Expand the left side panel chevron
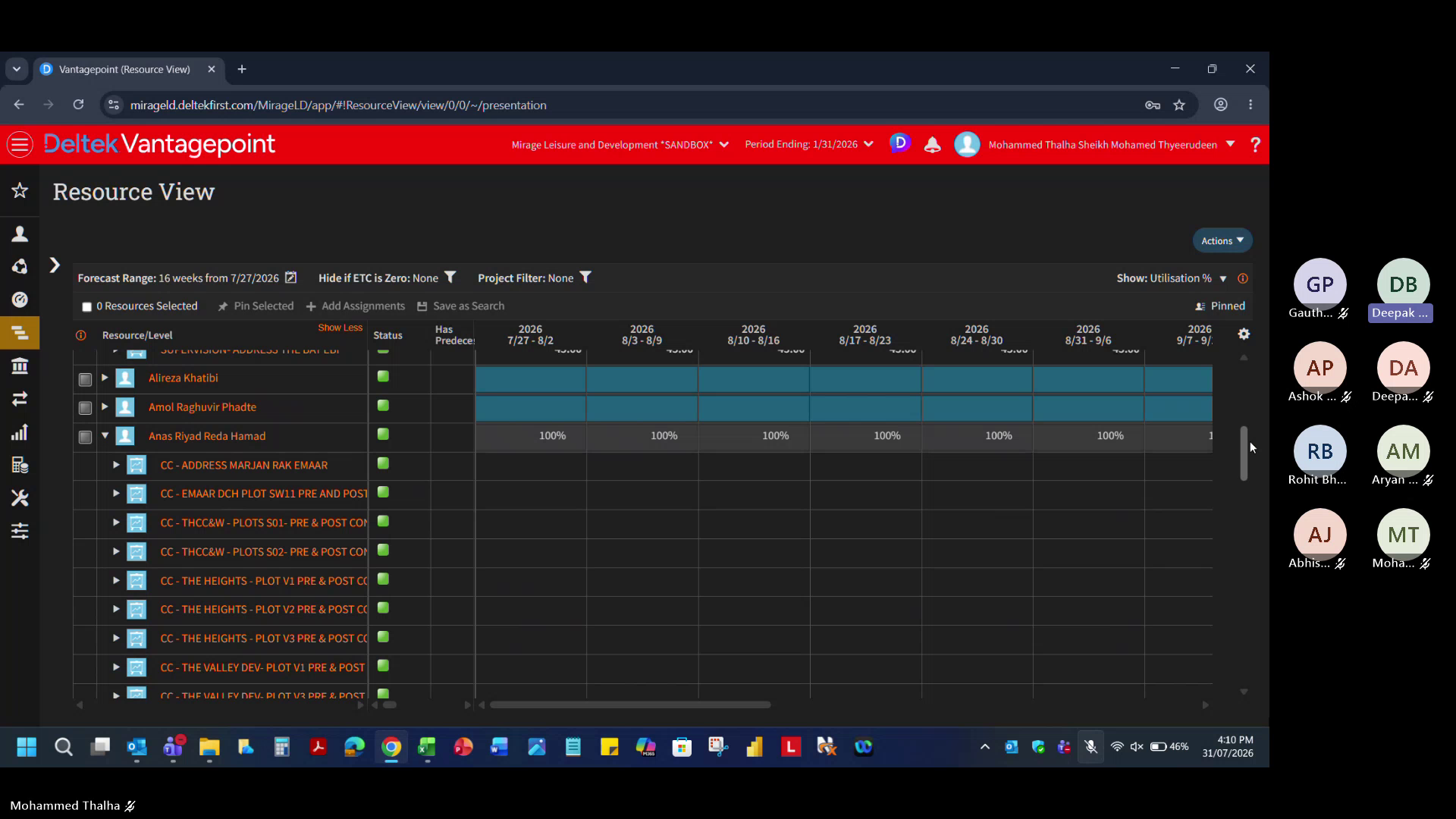 (55, 265)
